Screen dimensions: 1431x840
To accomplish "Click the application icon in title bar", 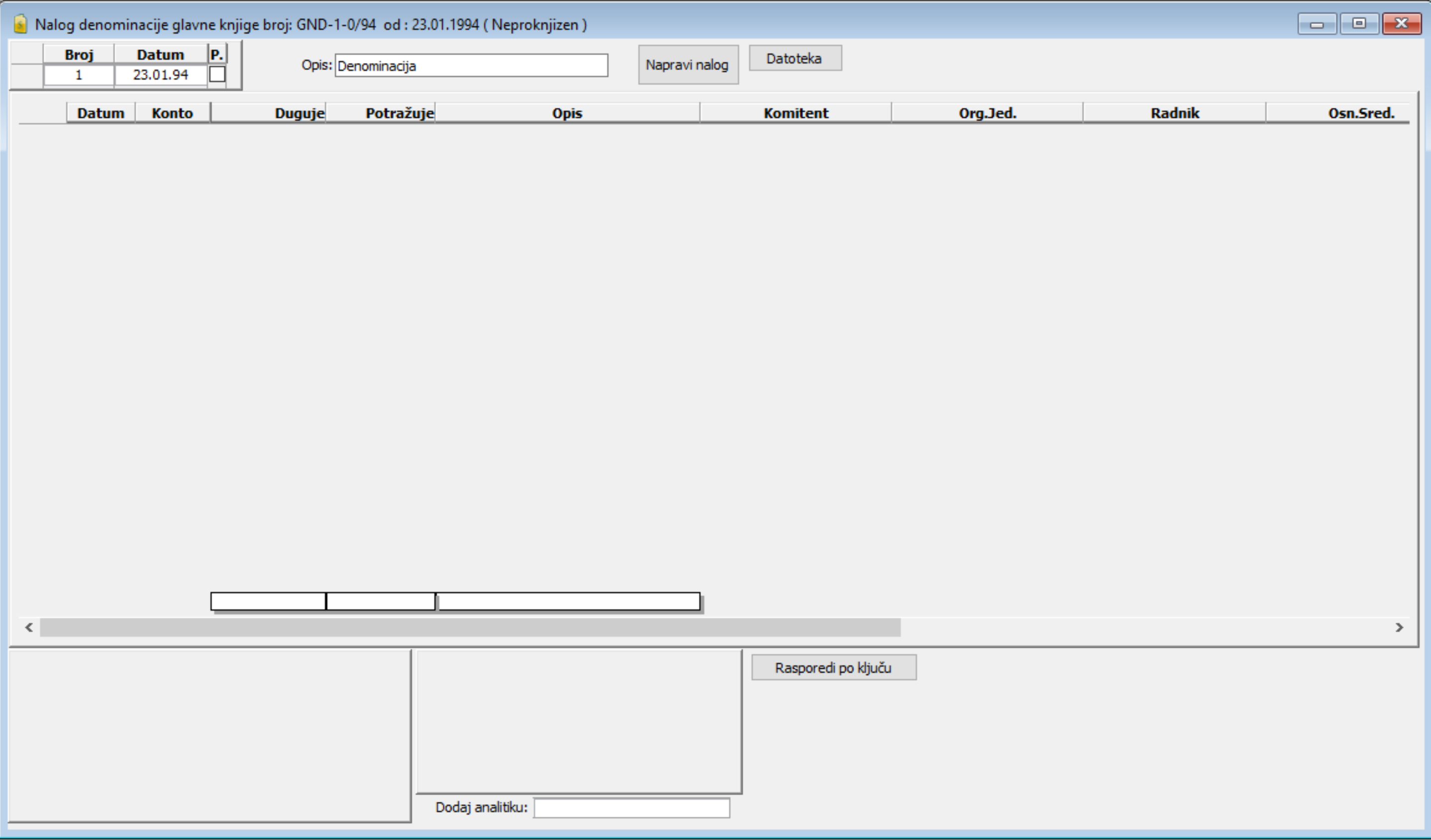I will coord(20,24).
